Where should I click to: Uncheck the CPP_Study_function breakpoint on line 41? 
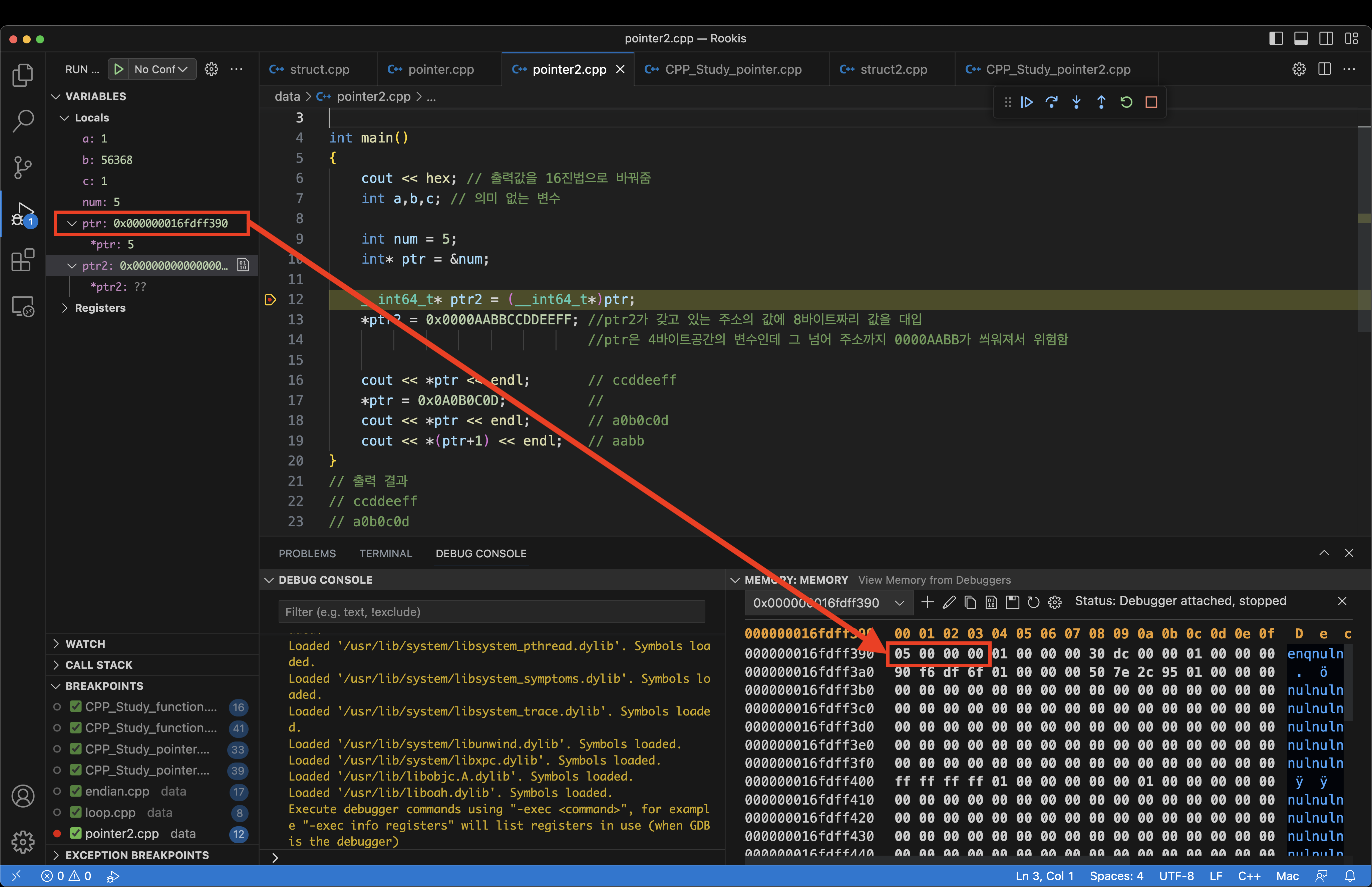tap(75, 727)
